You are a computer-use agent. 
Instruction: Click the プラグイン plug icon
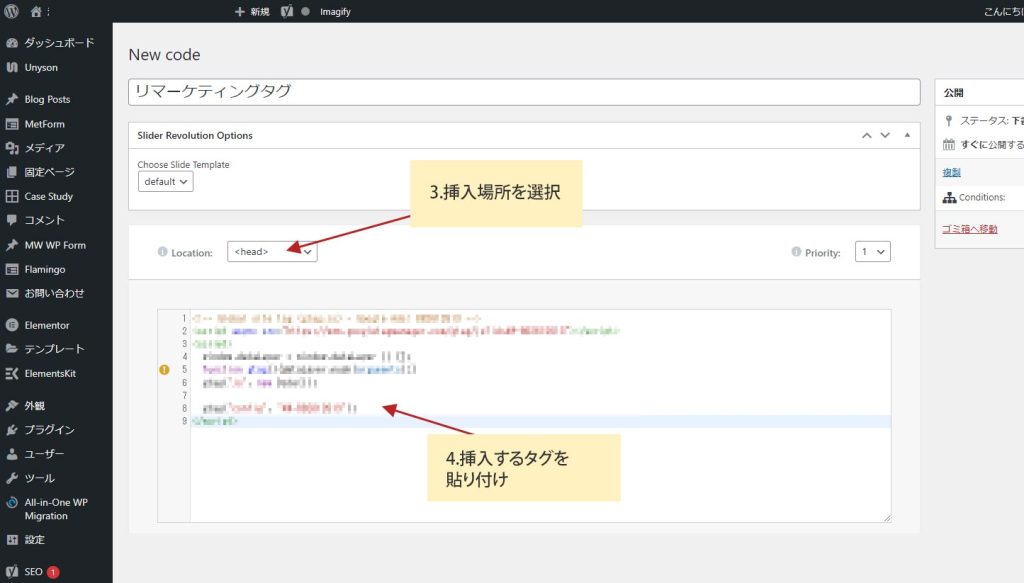pyautogui.click(x=12, y=430)
